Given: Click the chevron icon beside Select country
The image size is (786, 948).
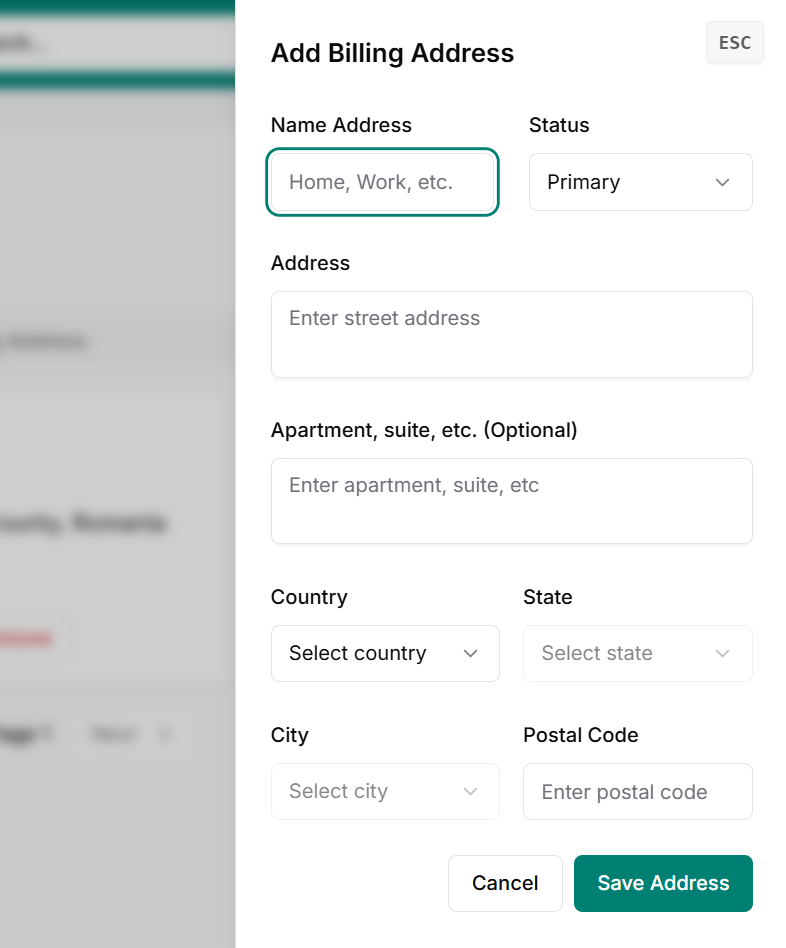Looking at the screenshot, I should [x=470, y=653].
